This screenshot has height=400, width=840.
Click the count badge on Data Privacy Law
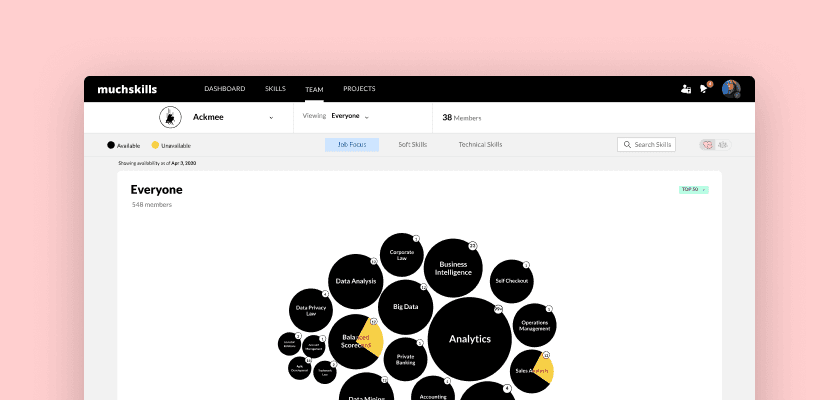[x=325, y=294]
